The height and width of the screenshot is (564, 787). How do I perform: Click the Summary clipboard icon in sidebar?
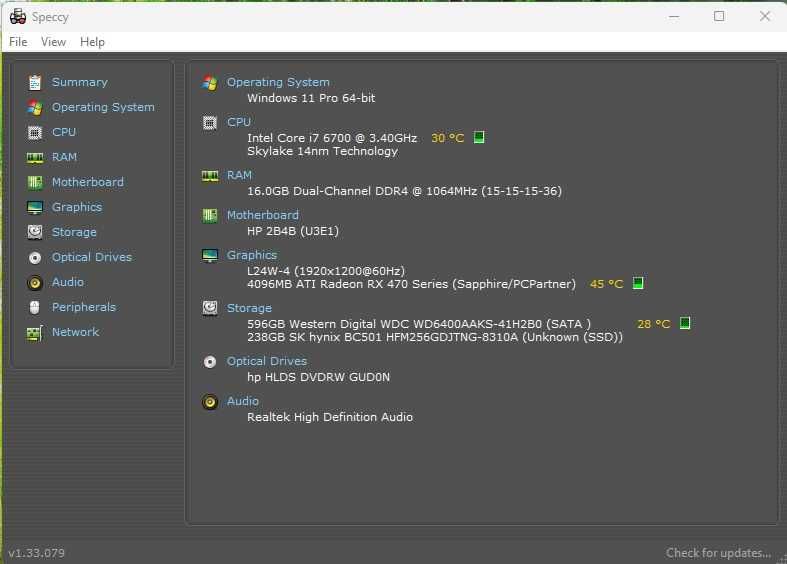click(x=35, y=82)
